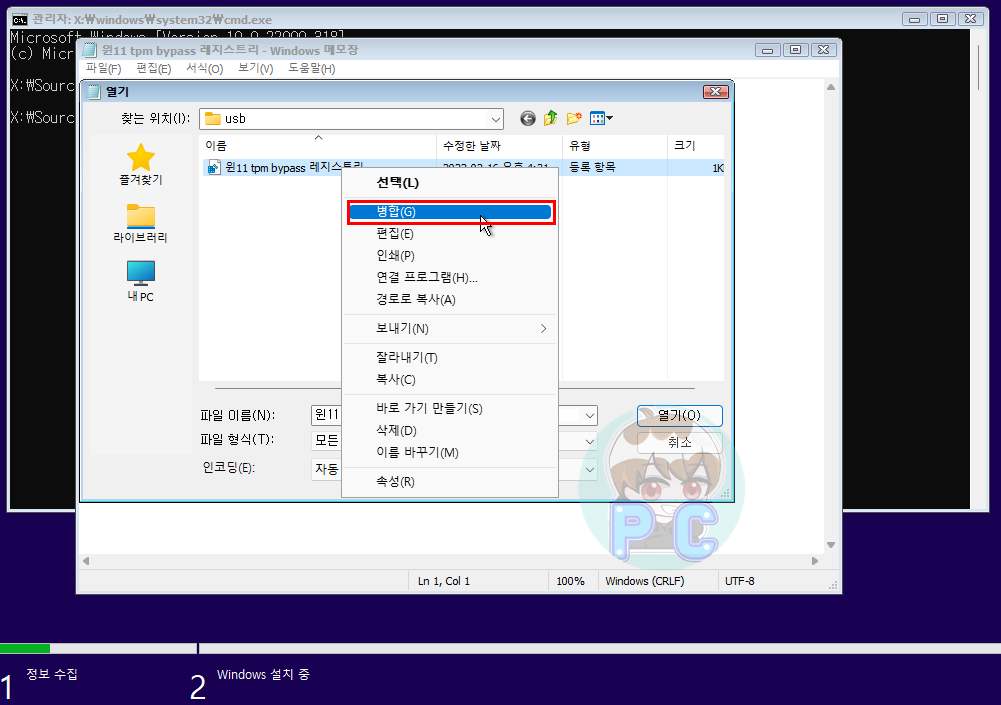
Task: Choose 병합(G) in the context menu
Action: pyautogui.click(x=450, y=212)
